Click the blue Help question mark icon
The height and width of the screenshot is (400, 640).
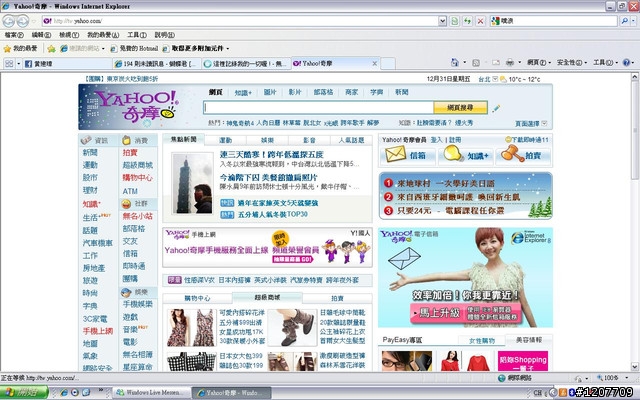tap(626, 62)
